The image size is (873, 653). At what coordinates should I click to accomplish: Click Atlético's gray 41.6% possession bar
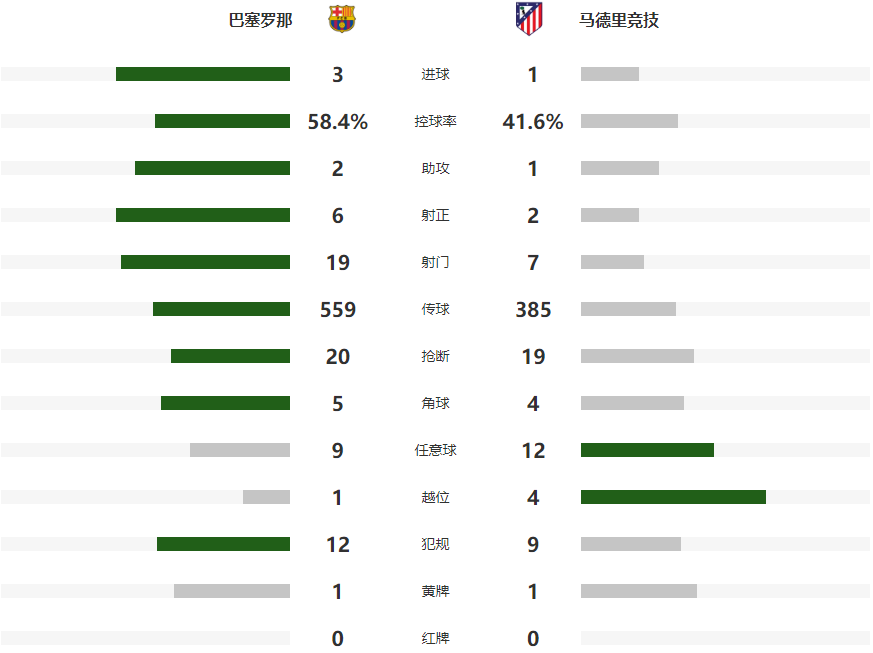pyautogui.click(x=629, y=121)
